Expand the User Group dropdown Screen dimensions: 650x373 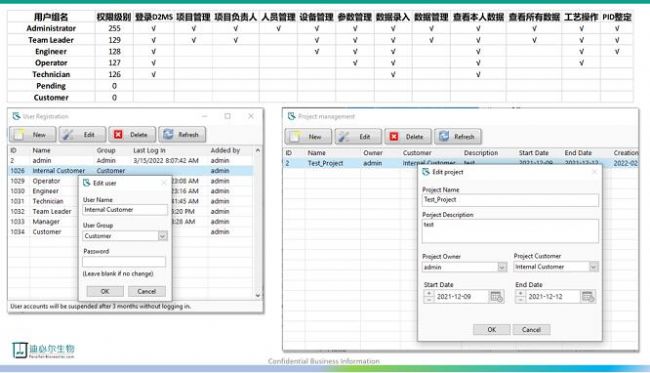(162, 236)
